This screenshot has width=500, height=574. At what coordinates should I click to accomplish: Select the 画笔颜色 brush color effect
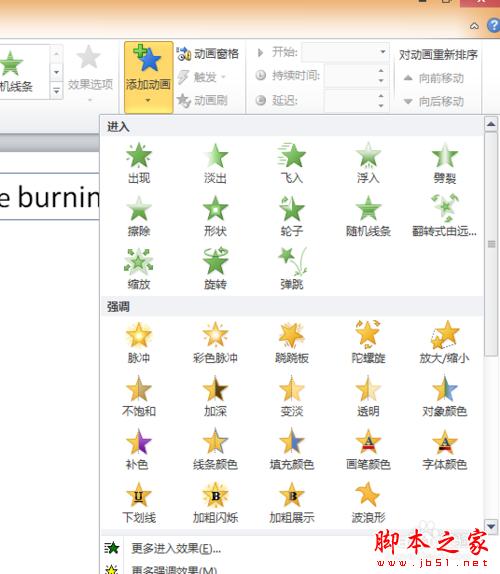pyautogui.click(x=368, y=449)
